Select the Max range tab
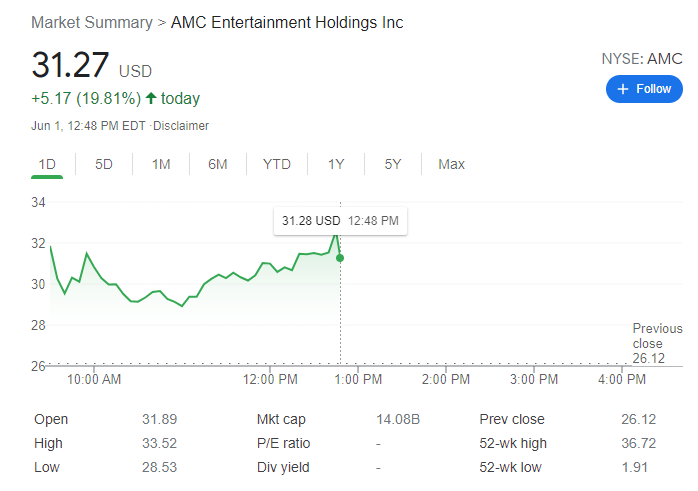 point(451,164)
